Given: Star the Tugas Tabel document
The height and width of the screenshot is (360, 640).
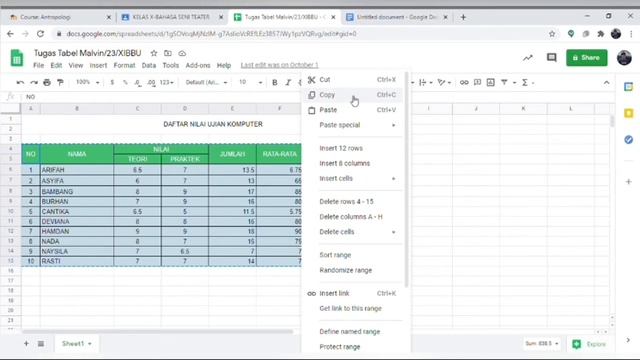Looking at the screenshot, I should click(154, 53).
